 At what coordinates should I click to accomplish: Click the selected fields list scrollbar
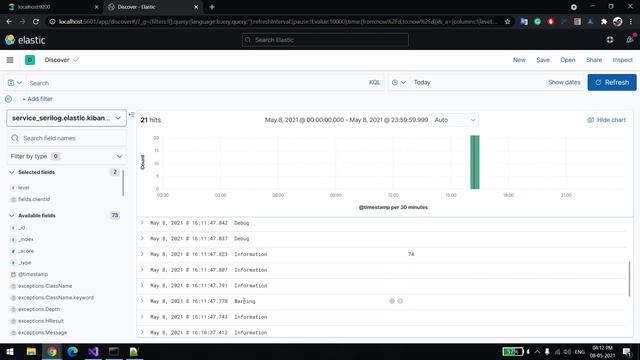tap(123, 183)
